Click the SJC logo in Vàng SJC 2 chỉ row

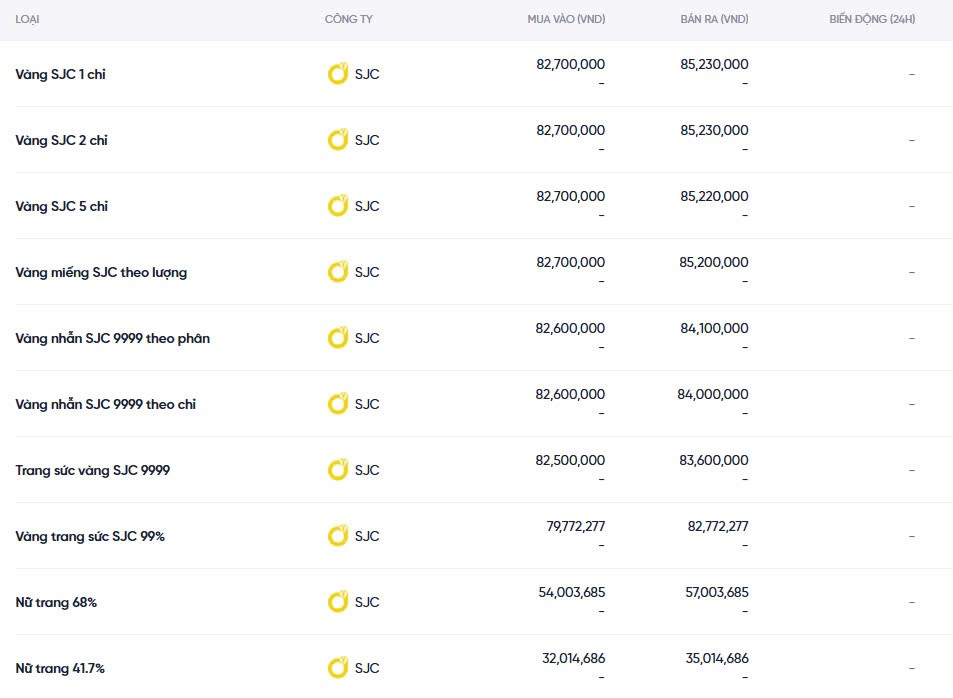click(338, 140)
